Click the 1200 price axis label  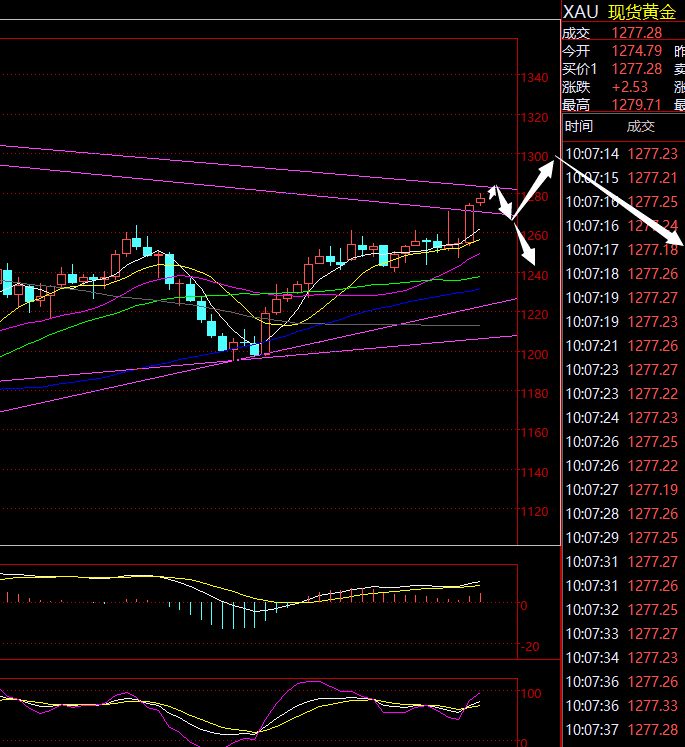(534, 355)
